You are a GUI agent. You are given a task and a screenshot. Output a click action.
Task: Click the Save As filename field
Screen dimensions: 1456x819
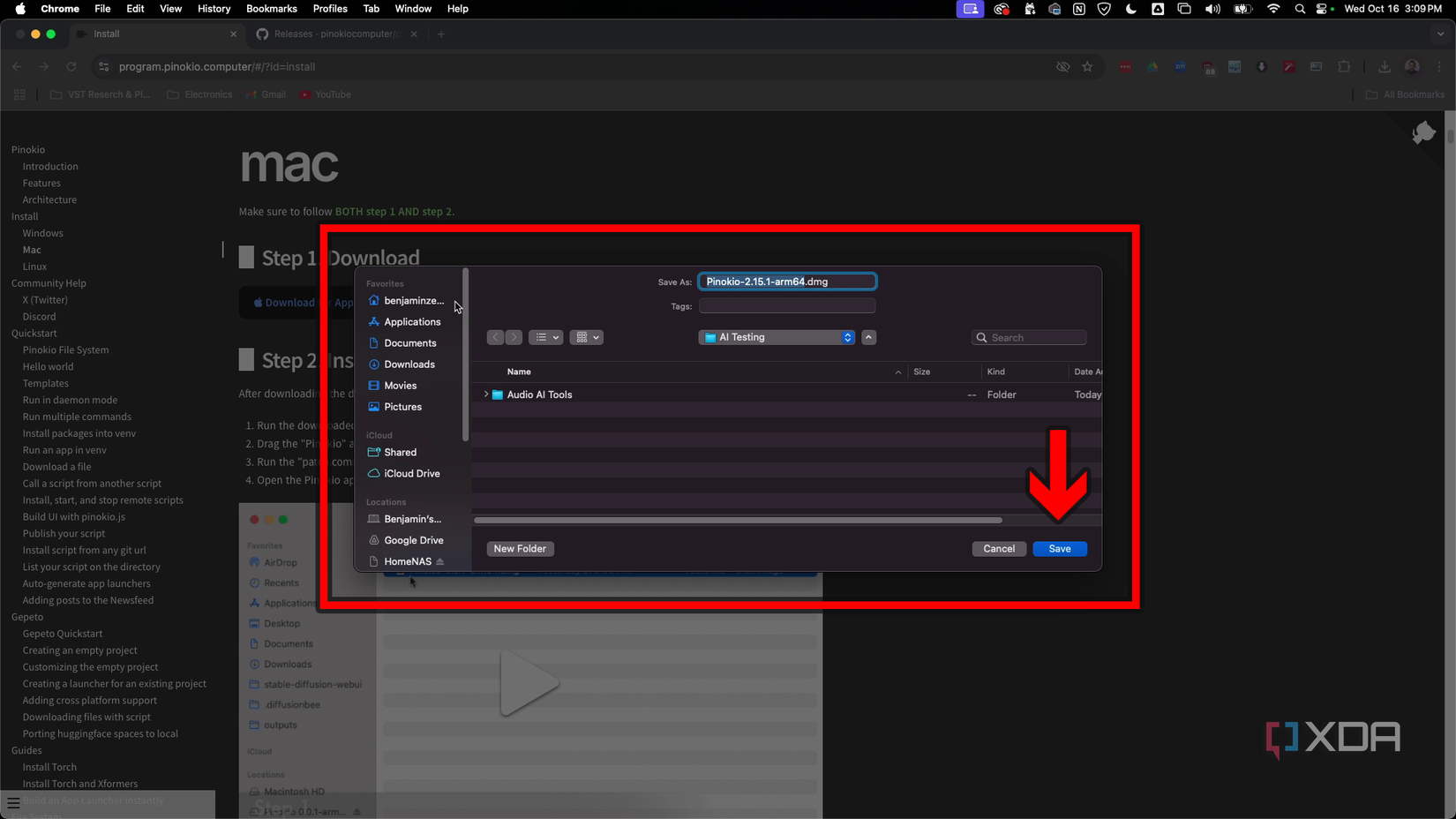[x=787, y=282]
